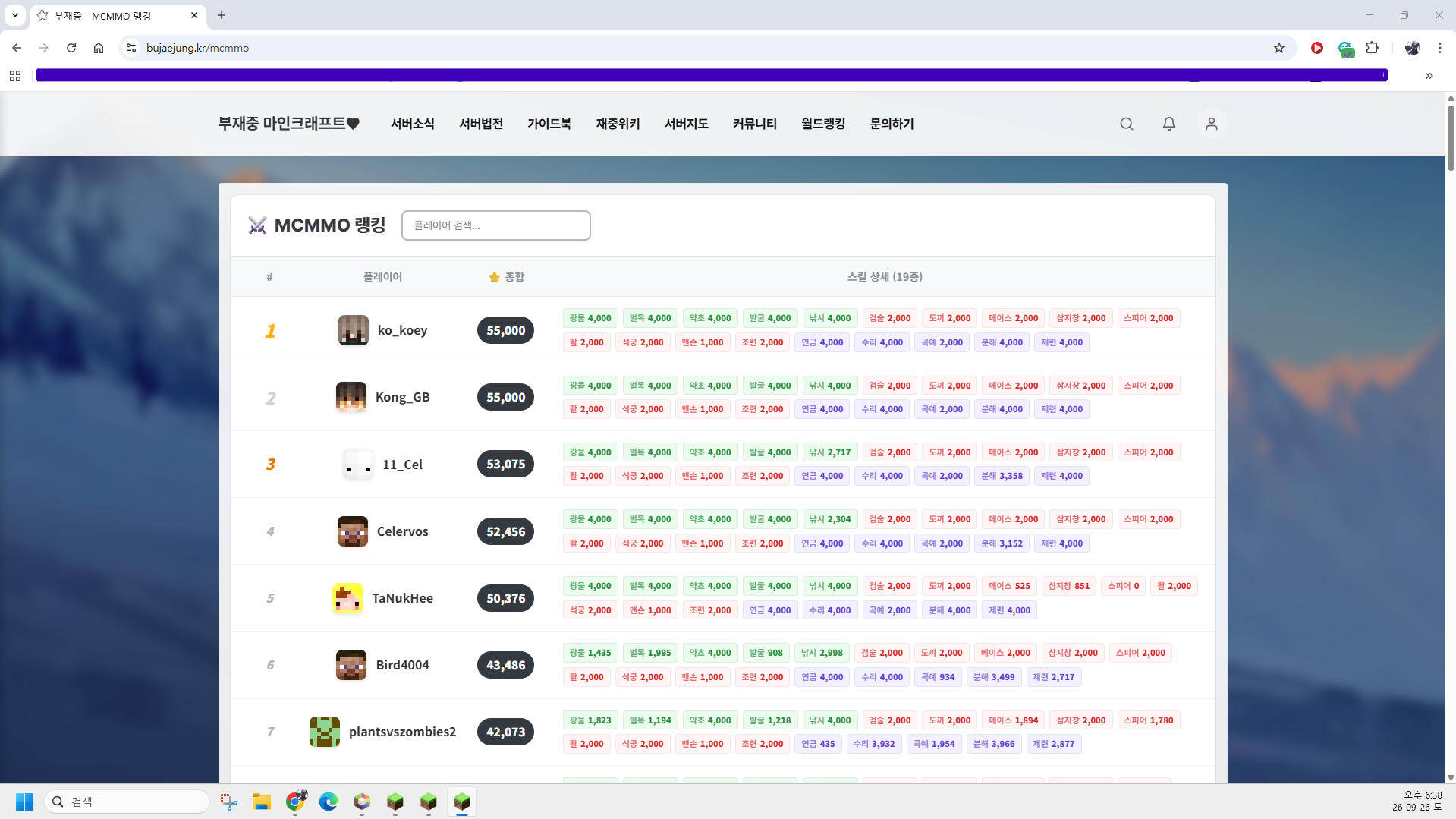1456x819 pixels.
Task: Select player name 11_Cel
Action: pyautogui.click(x=403, y=465)
